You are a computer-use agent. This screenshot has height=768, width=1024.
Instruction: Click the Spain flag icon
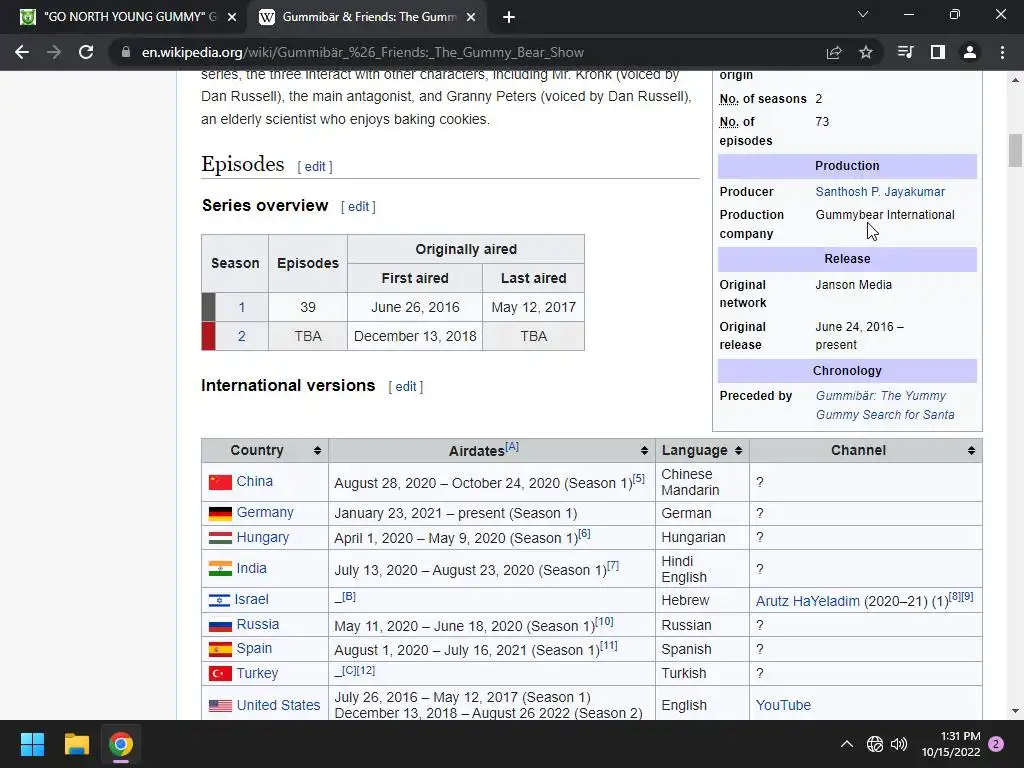pos(220,649)
